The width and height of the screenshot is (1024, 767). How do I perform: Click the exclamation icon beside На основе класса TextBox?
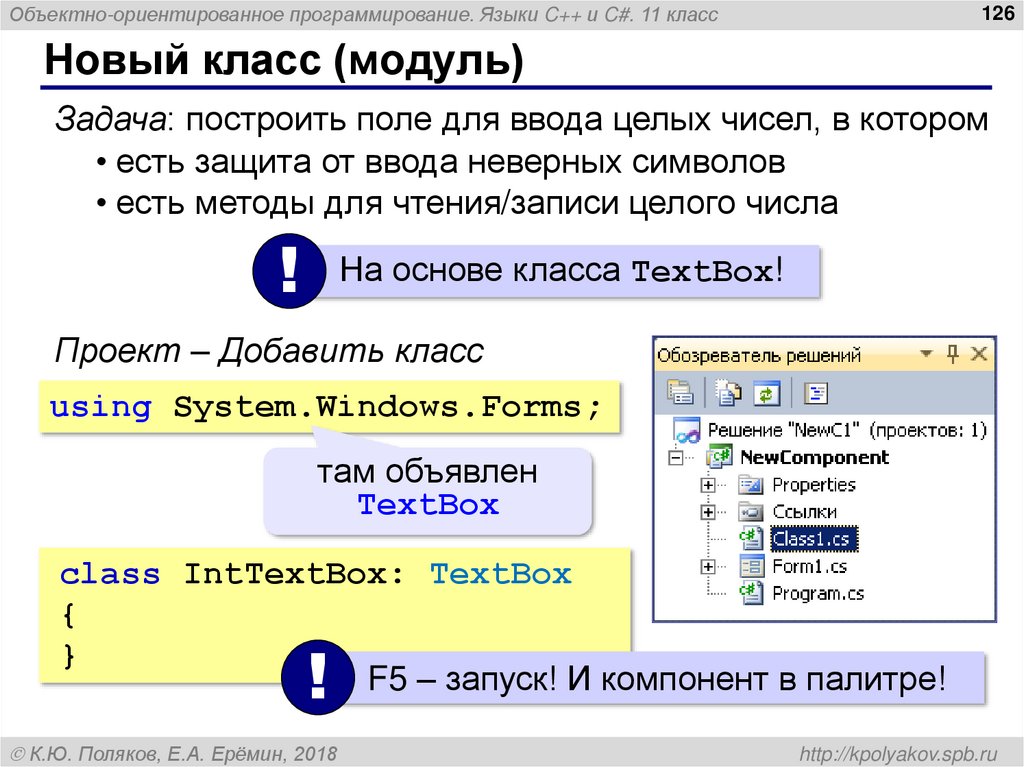point(289,270)
